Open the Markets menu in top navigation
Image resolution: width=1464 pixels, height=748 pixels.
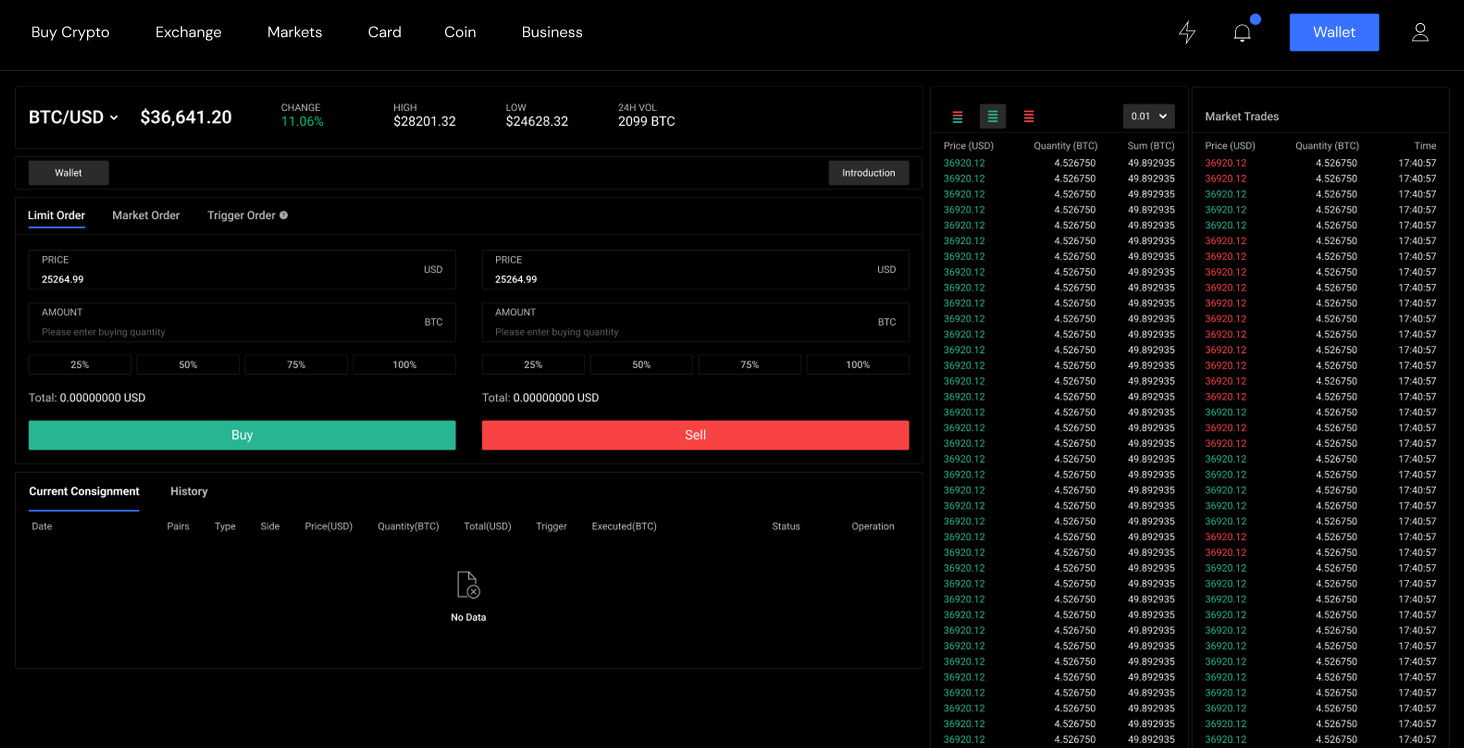294,32
